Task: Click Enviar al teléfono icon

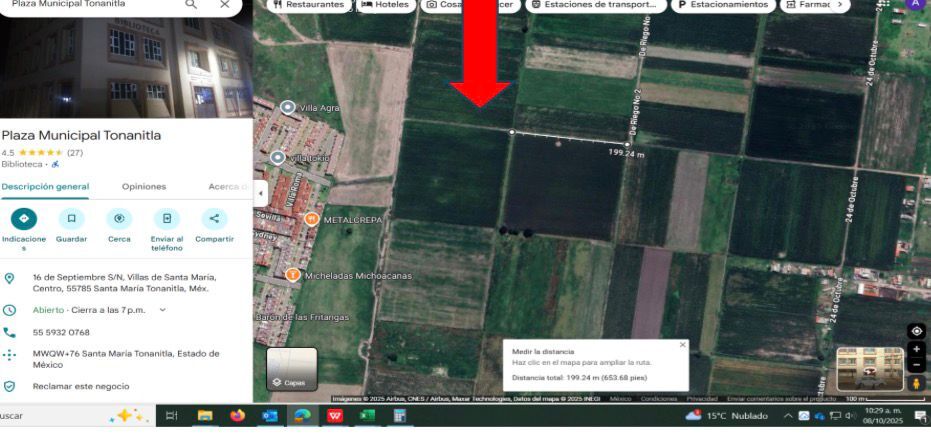Action: pos(167,219)
